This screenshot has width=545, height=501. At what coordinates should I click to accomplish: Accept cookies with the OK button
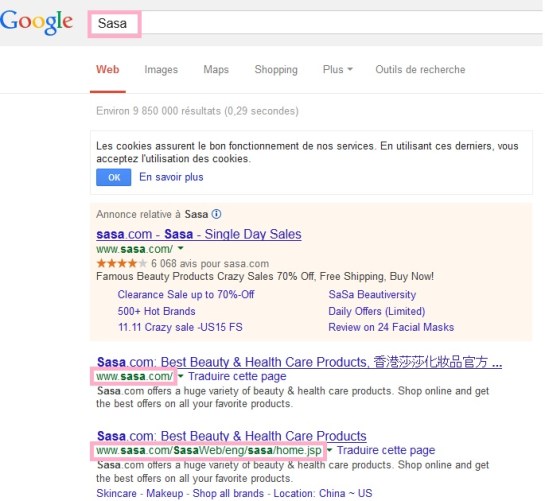click(x=114, y=177)
